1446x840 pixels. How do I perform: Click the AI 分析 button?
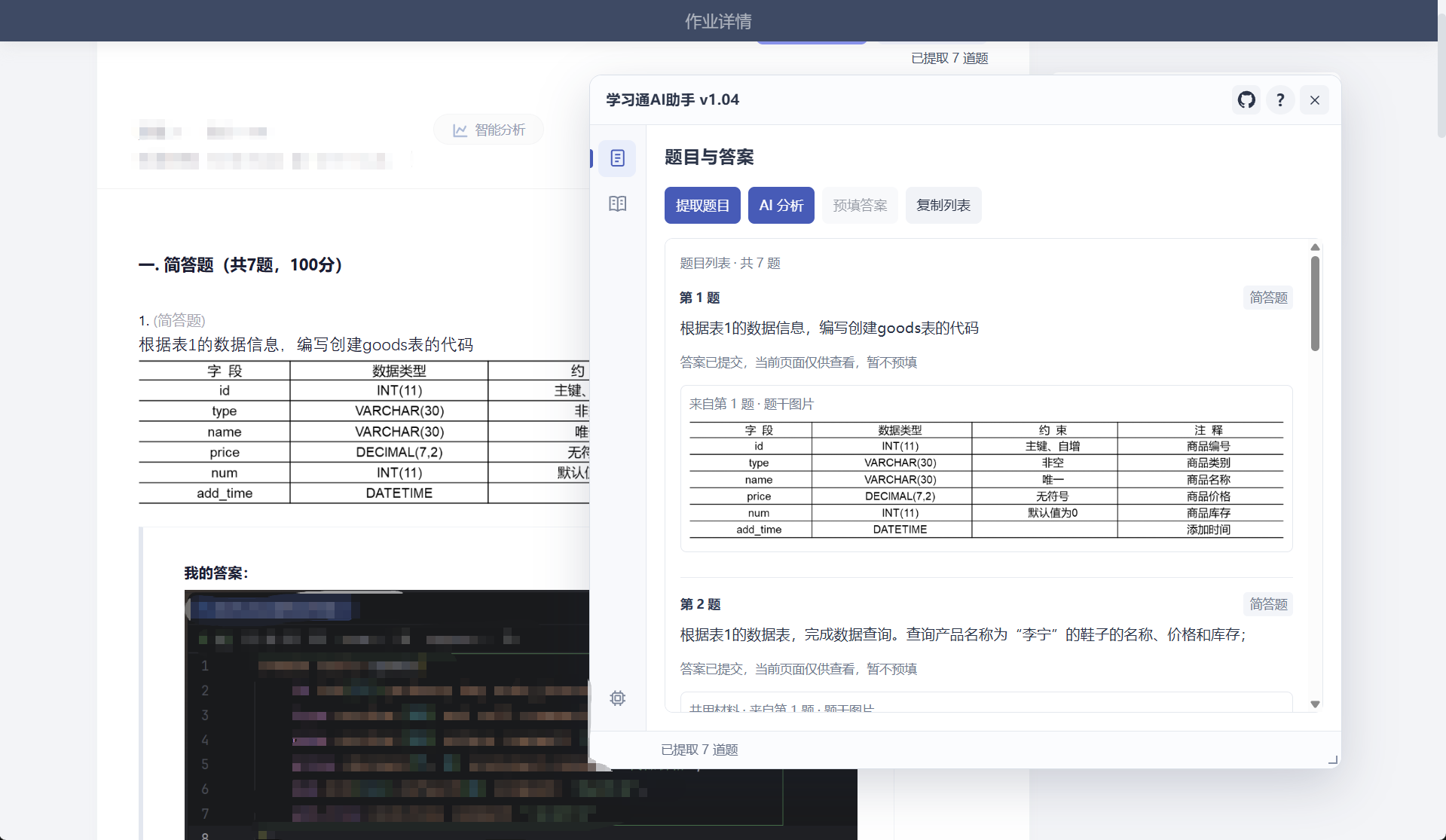click(x=781, y=205)
